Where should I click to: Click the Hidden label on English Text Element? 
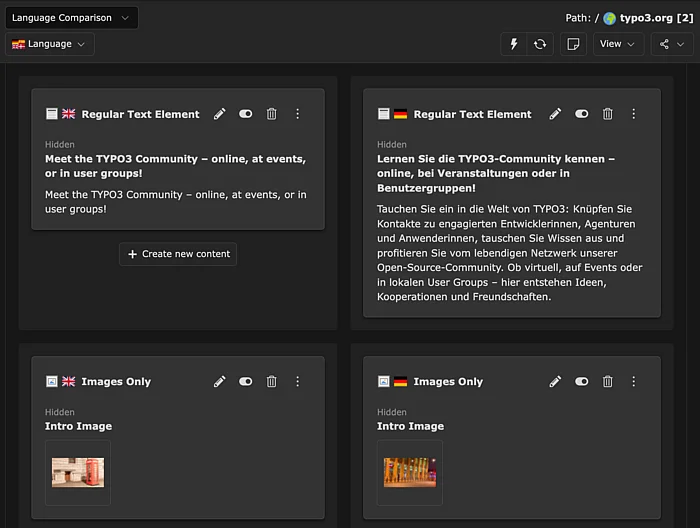pos(60,145)
